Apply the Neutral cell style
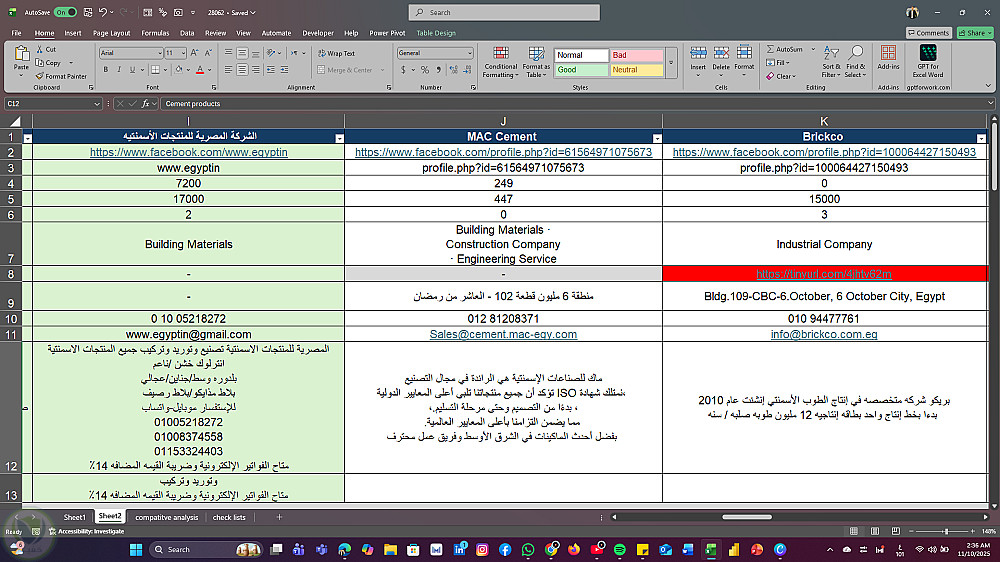Screen dimensions: 1000x562 click(636, 70)
